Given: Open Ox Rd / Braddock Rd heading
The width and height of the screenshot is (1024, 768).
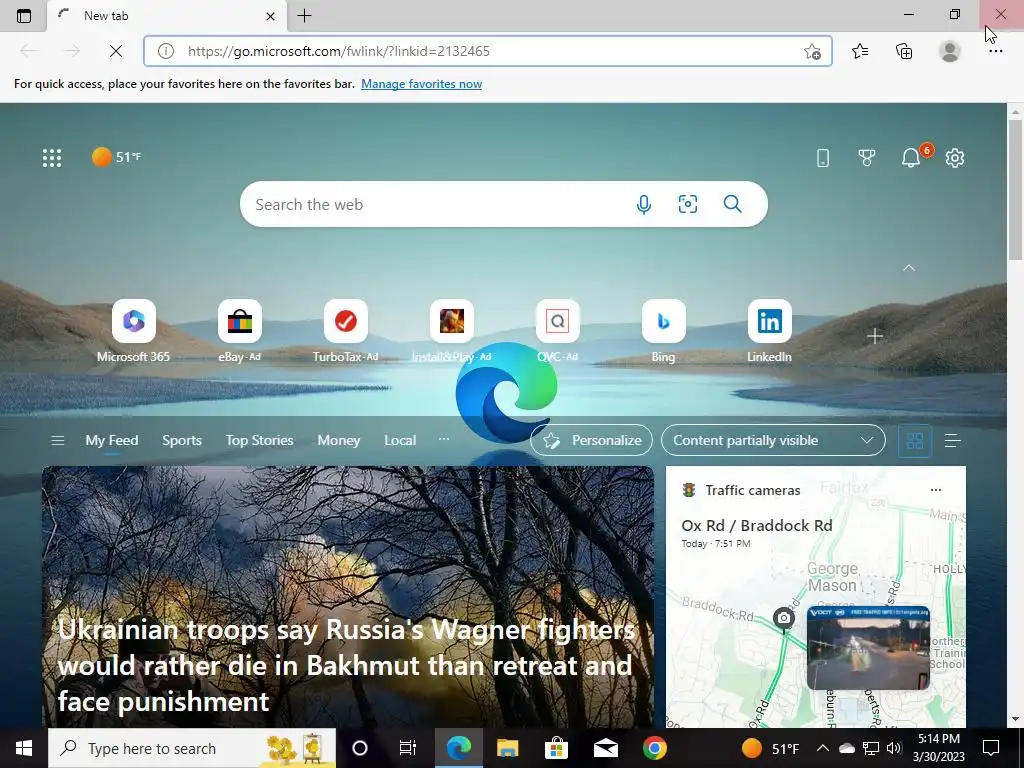Looking at the screenshot, I should click(757, 526).
